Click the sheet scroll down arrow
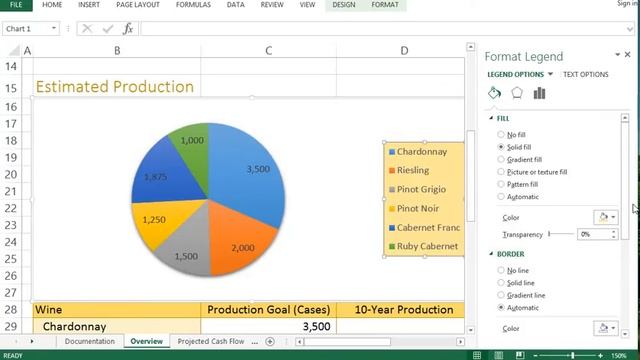Viewport: 640px width, 360px height. tap(471, 330)
